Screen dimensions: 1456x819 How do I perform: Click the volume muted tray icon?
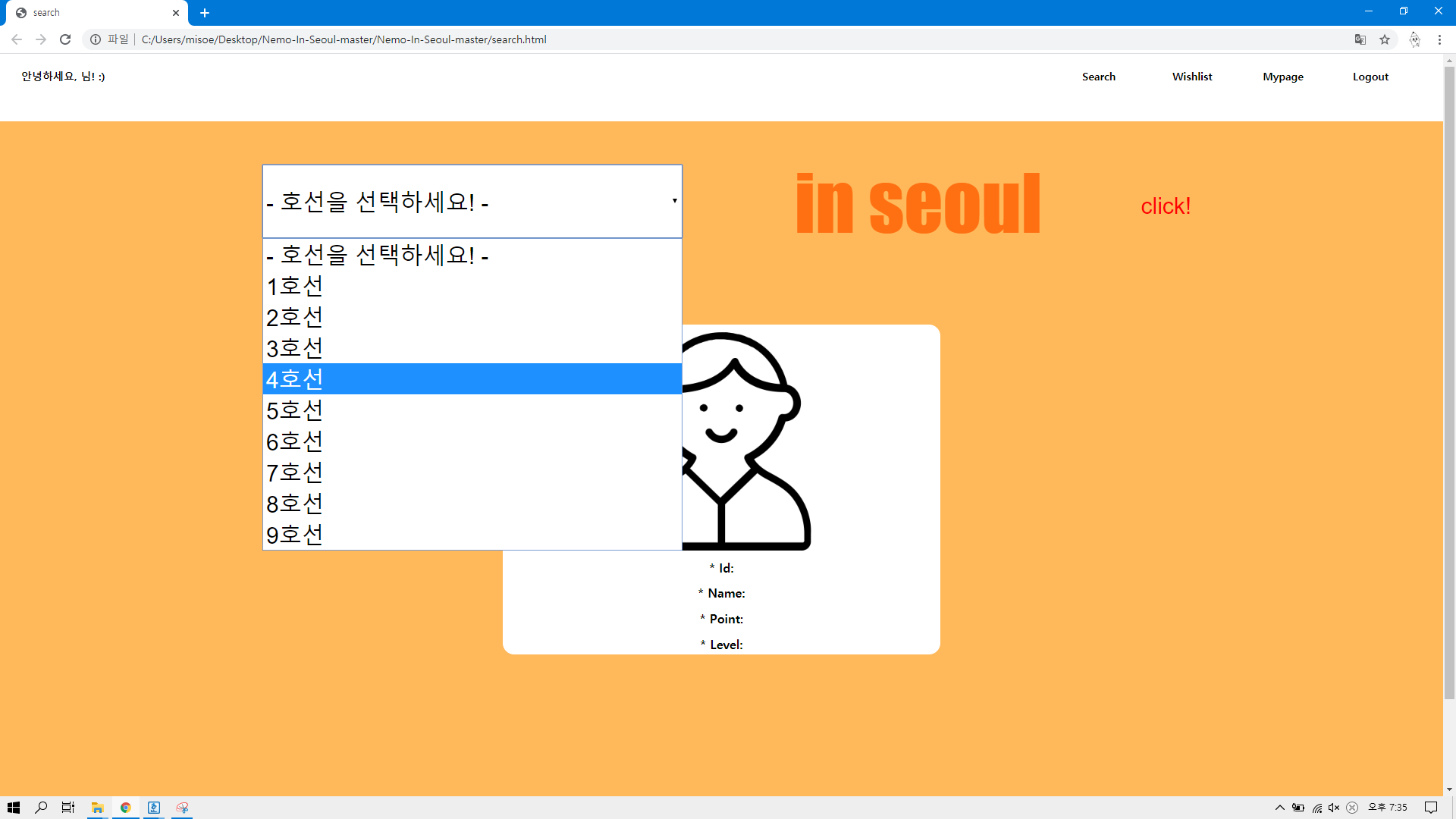pos(1334,808)
